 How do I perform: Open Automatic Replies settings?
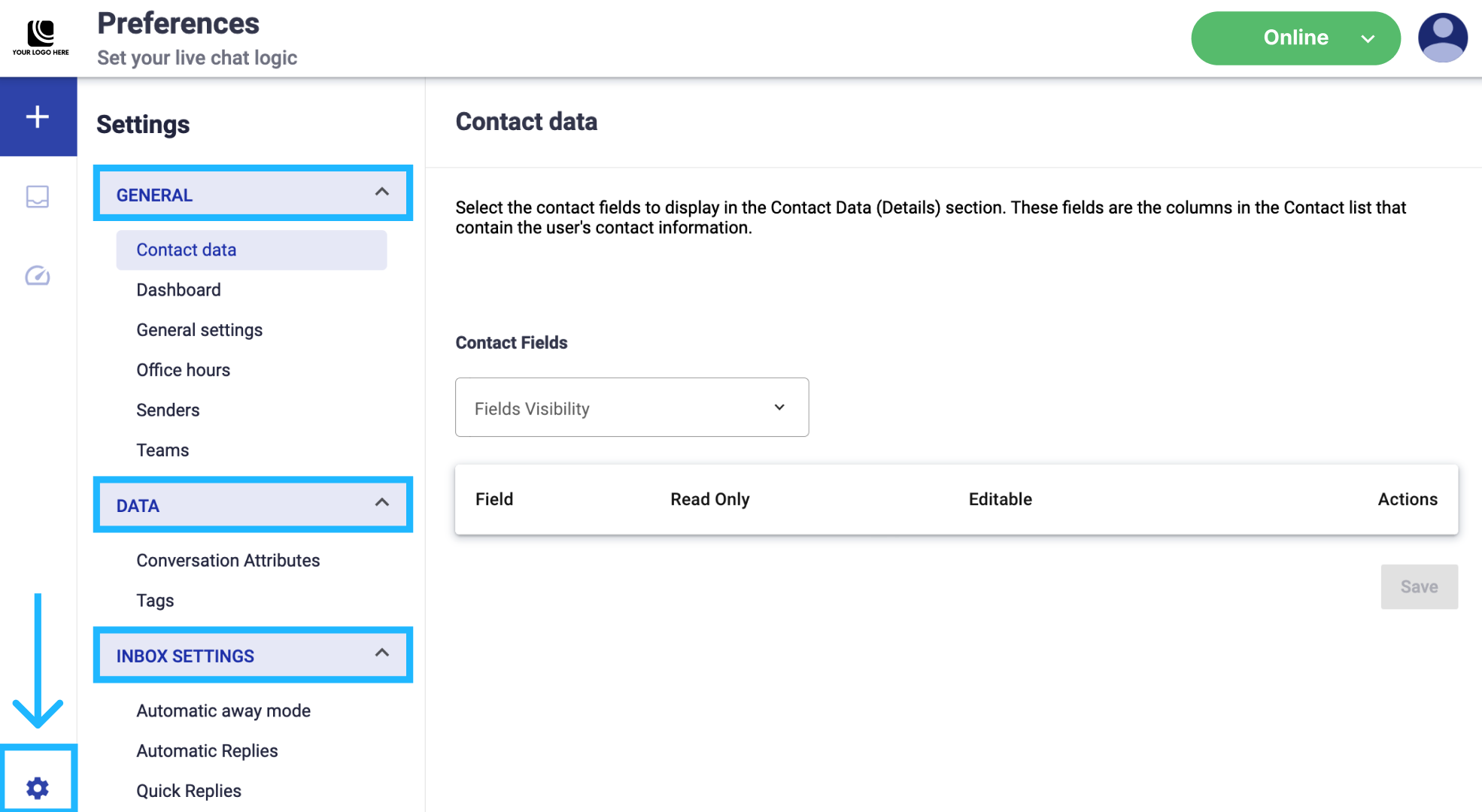click(x=207, y=751)
